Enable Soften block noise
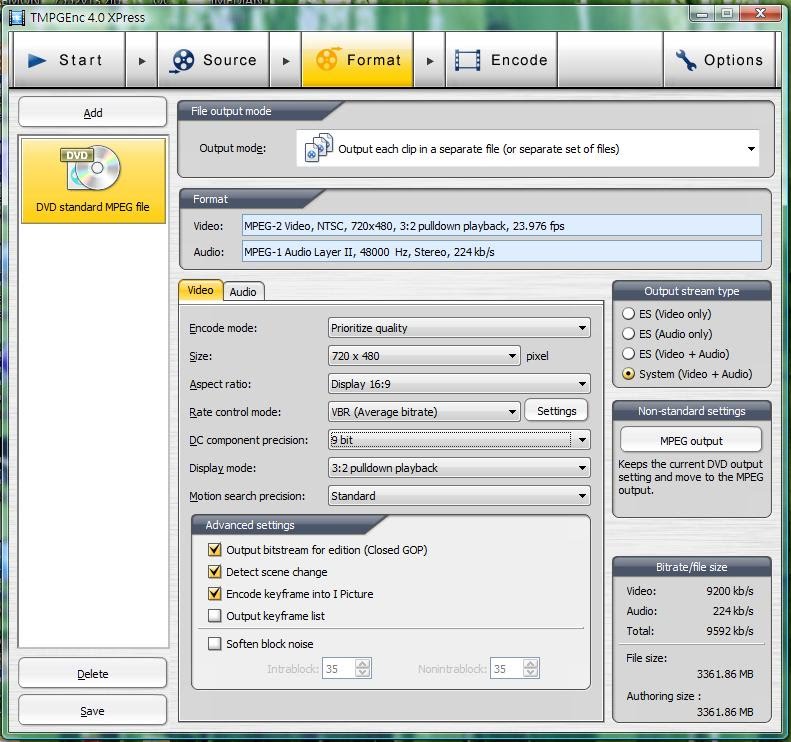Screen dimensions: 791x742 point(214,644)
